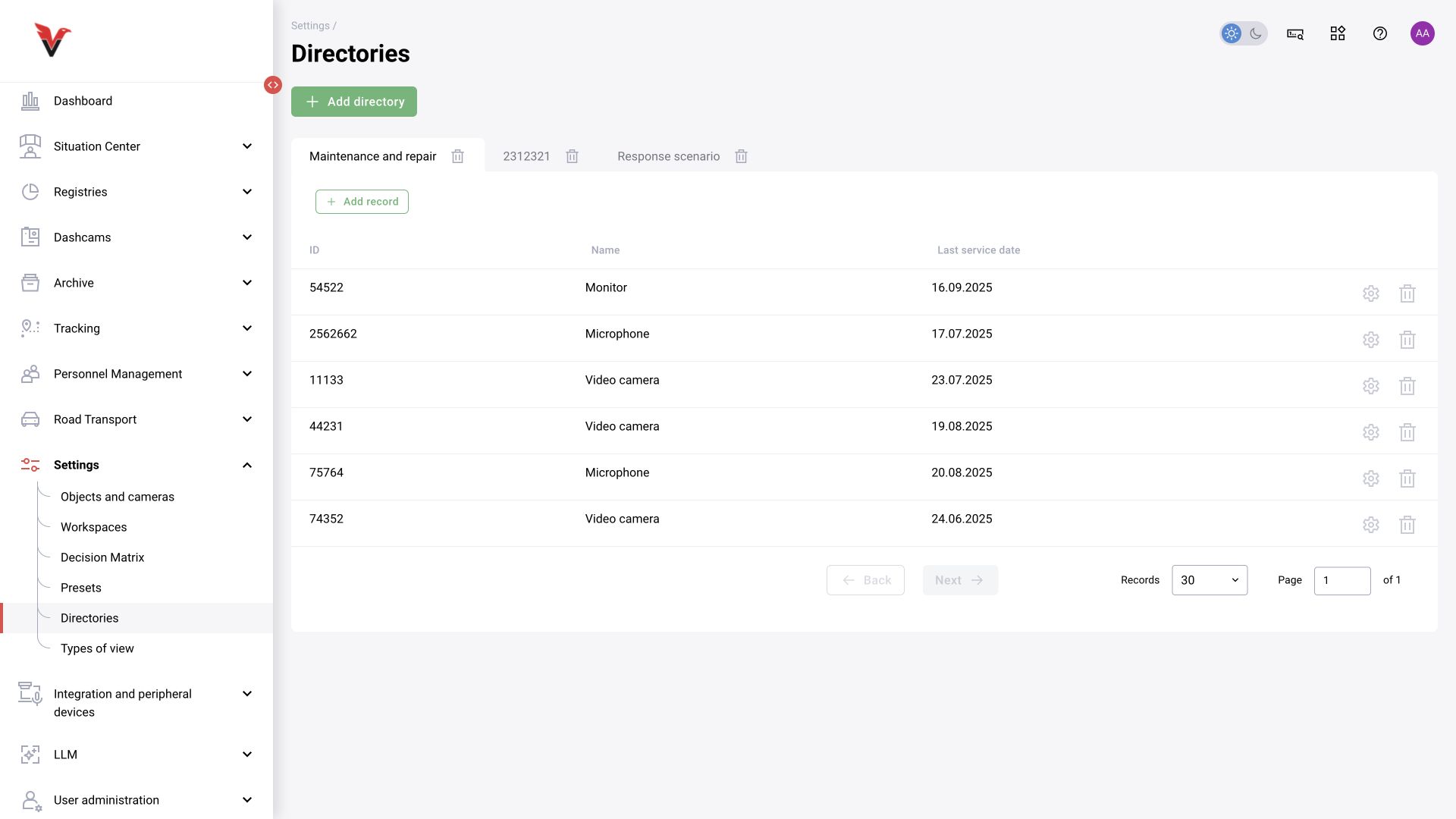
Task: Click the Vesta logo in sidebar
Action: click(x=52, y=40)
